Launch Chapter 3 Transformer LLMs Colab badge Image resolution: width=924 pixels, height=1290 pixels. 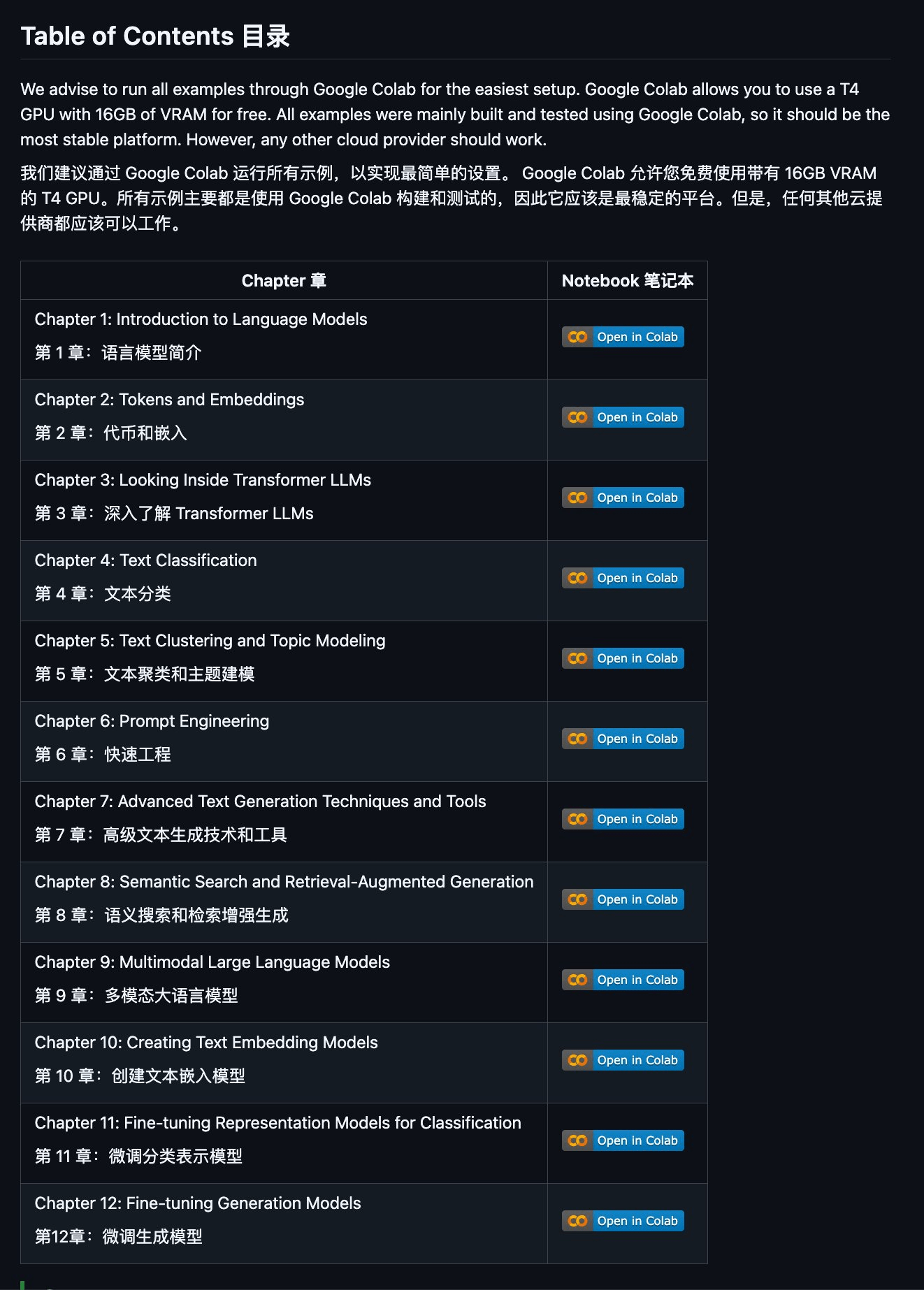click(x=623, y=498)
